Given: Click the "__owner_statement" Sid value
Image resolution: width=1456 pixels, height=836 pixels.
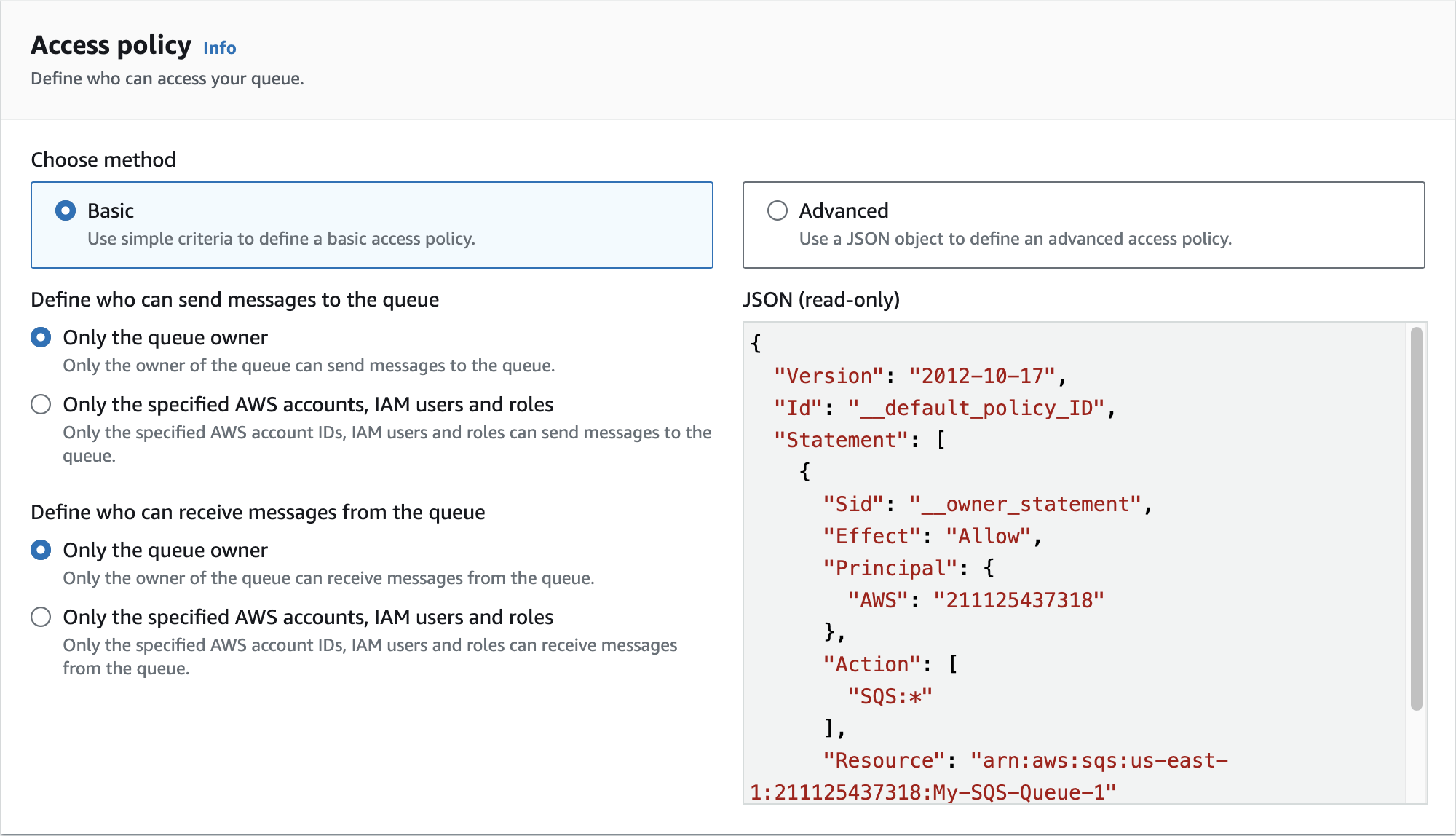Looking at the screenshot, I should coord(1025,505).
